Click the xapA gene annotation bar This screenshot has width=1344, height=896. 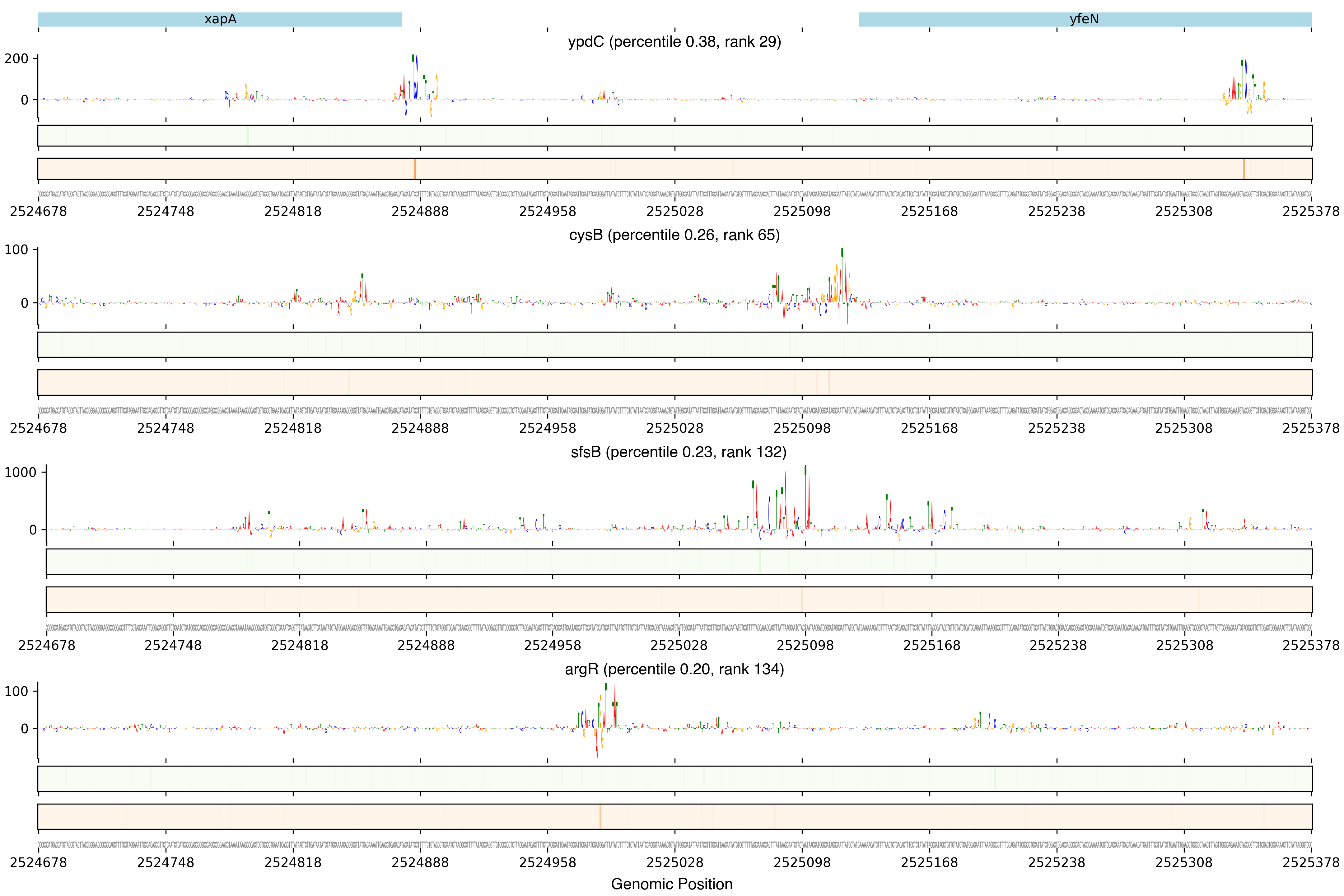(x=220, y=19)
